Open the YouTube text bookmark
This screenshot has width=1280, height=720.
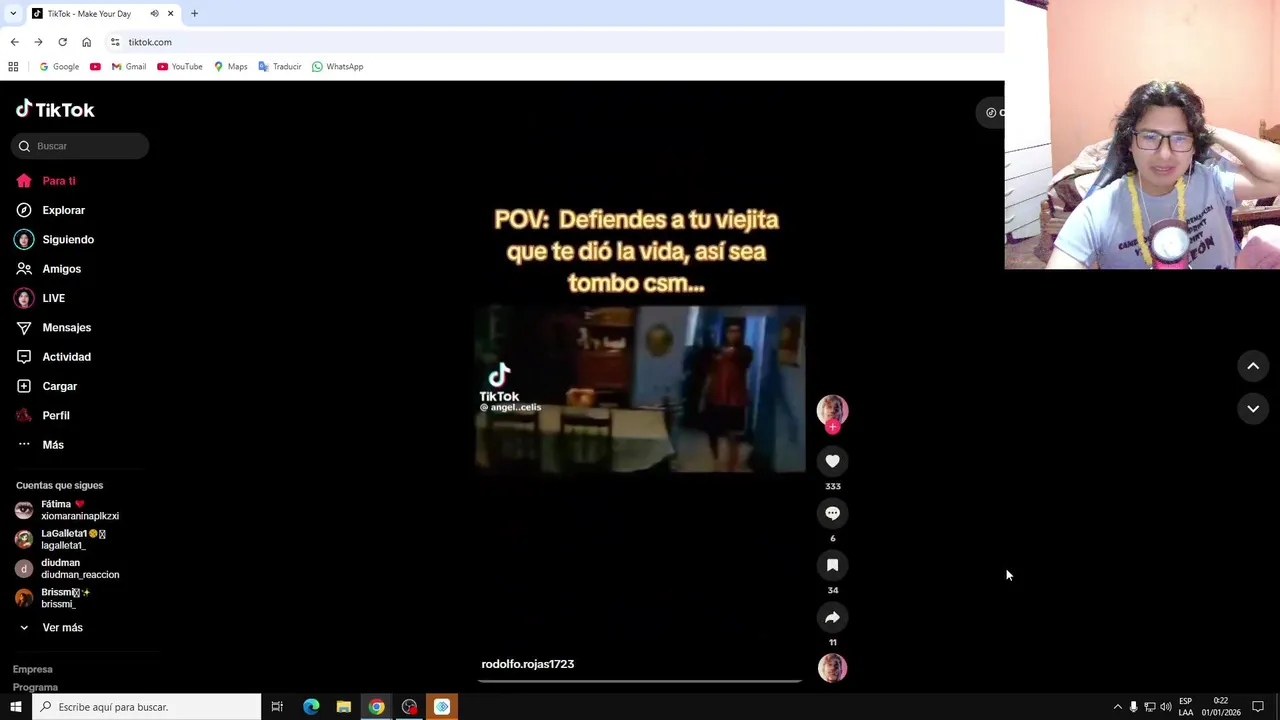coord(180,67)
